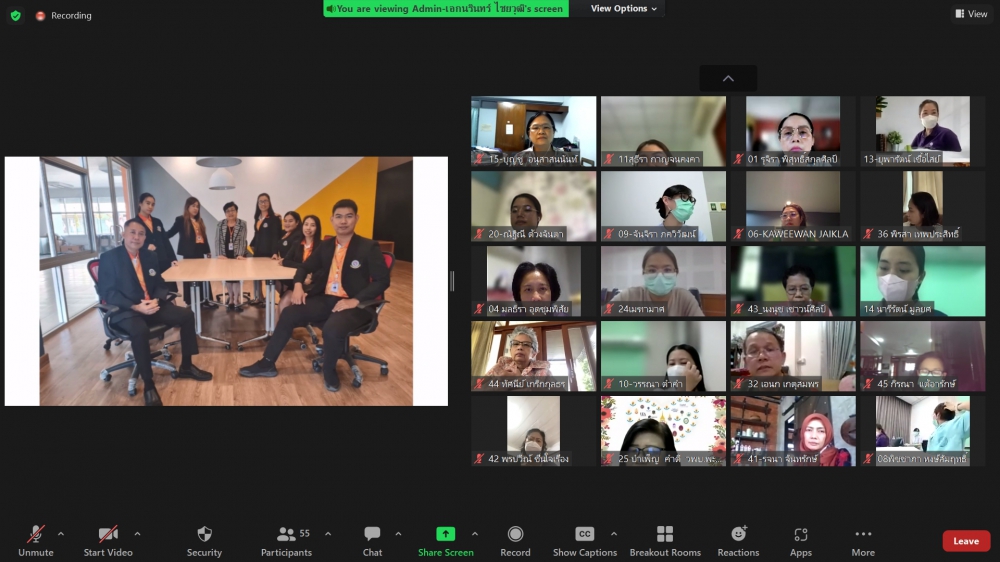Image resolution: width=1000 pixels, height=562 pixels.
Task: Open the View layout menu
Action: coord(971,14)
